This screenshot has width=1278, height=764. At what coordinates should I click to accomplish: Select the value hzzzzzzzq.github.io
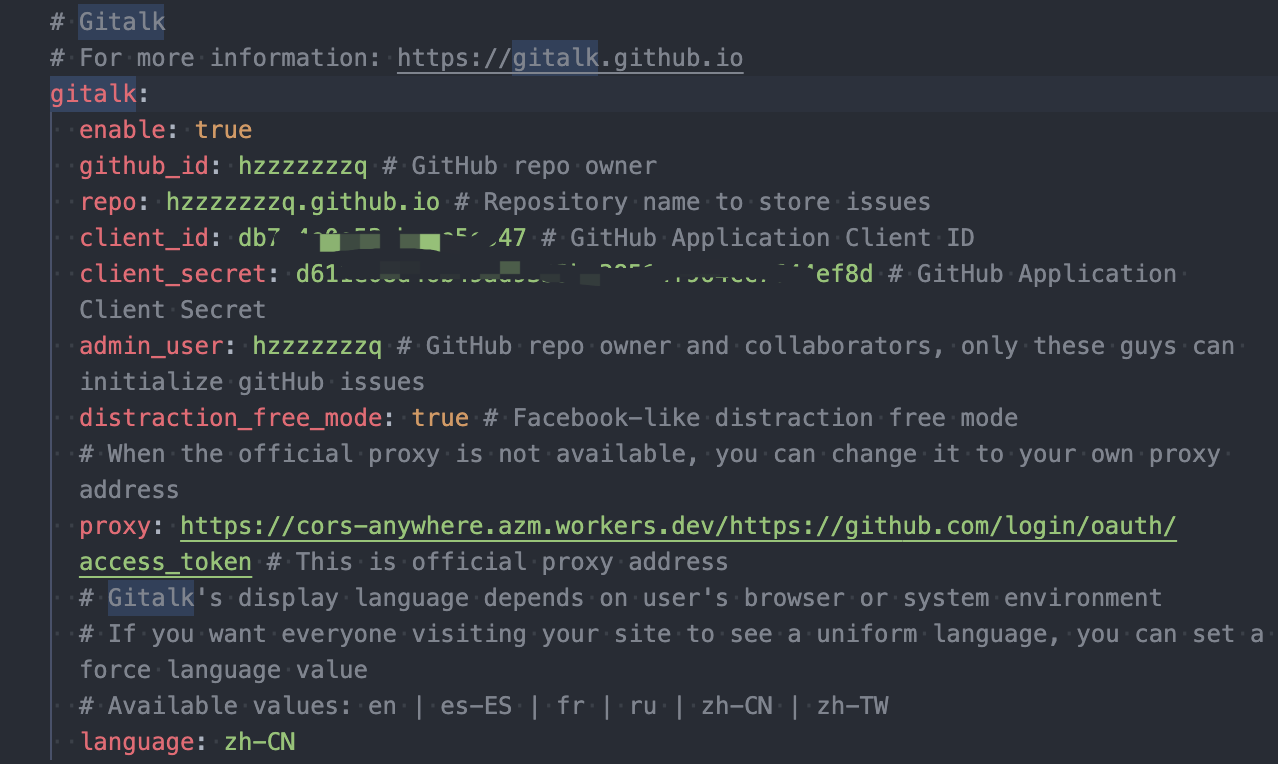303,202
